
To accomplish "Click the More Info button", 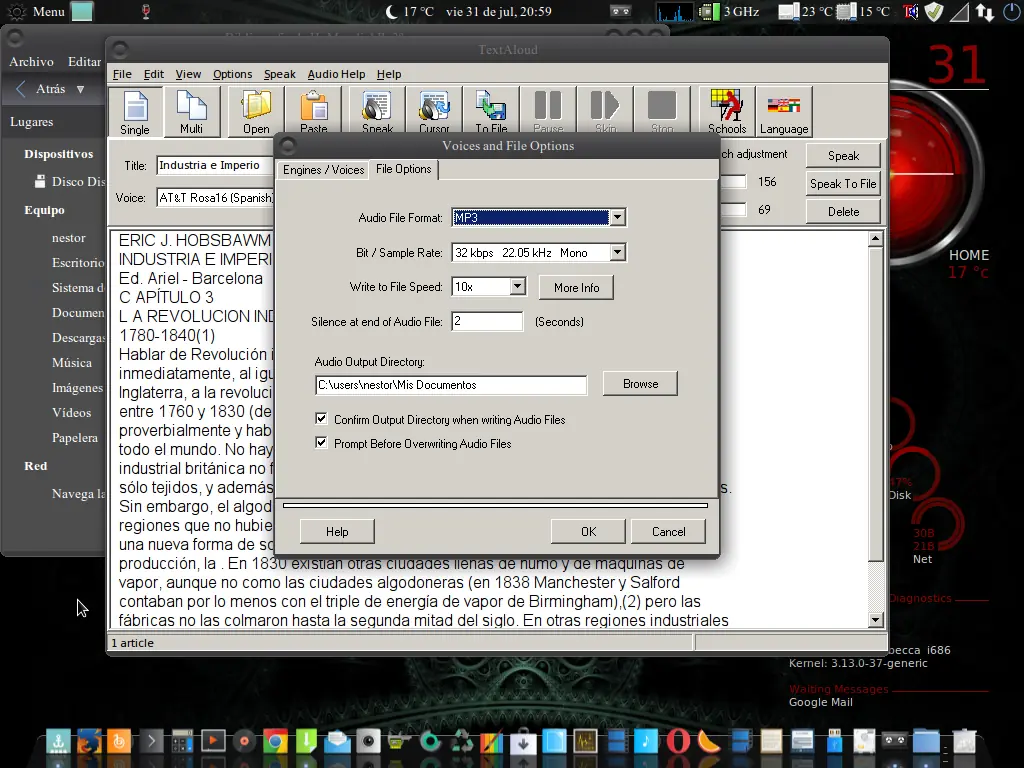I will [576, 287].
